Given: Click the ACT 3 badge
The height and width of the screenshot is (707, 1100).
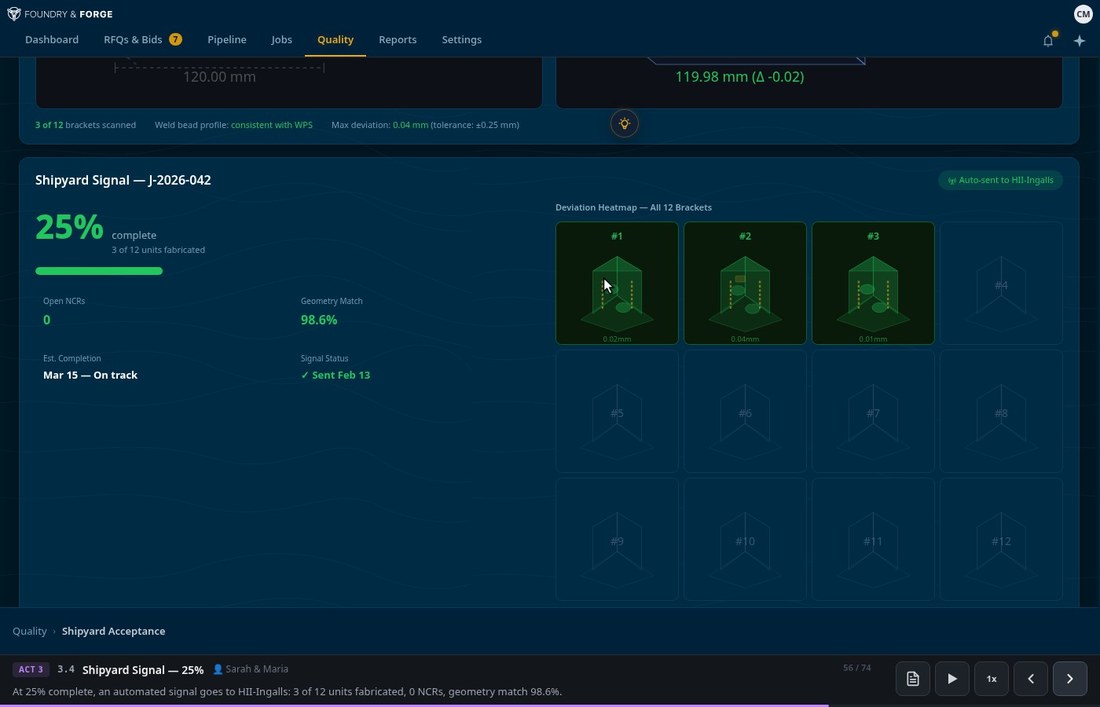Looking at the screenshot, I should coord(30,669).
